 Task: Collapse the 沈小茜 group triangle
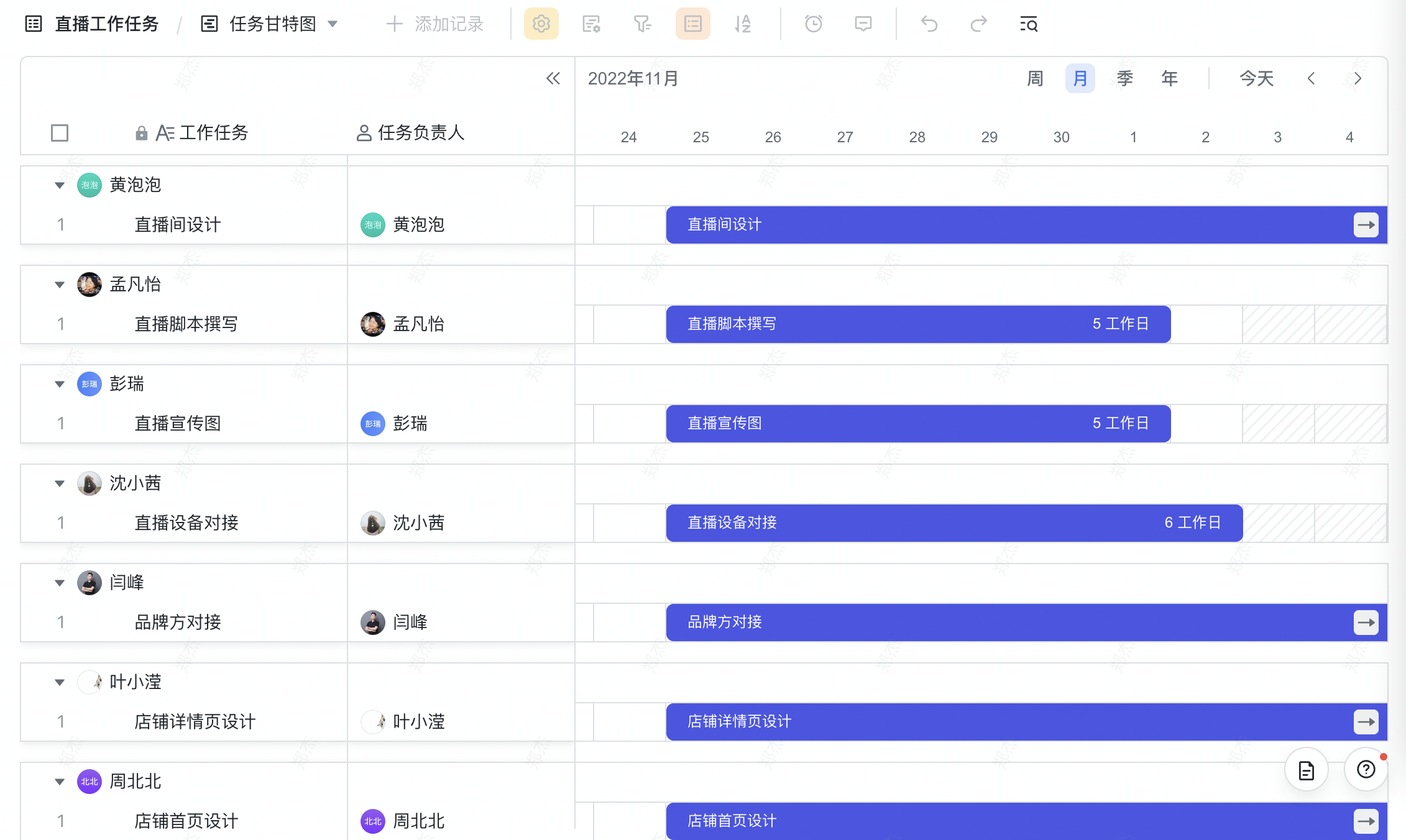tap(60, 483)
